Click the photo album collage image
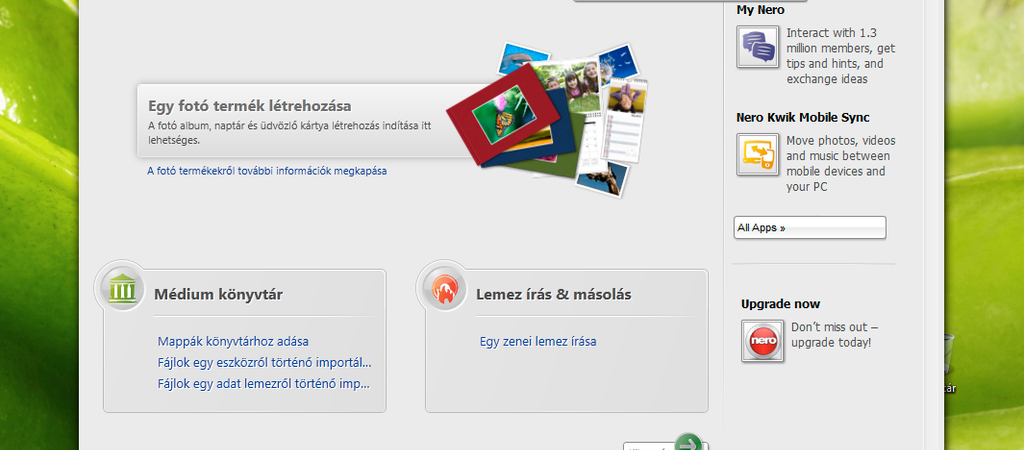 547,120
